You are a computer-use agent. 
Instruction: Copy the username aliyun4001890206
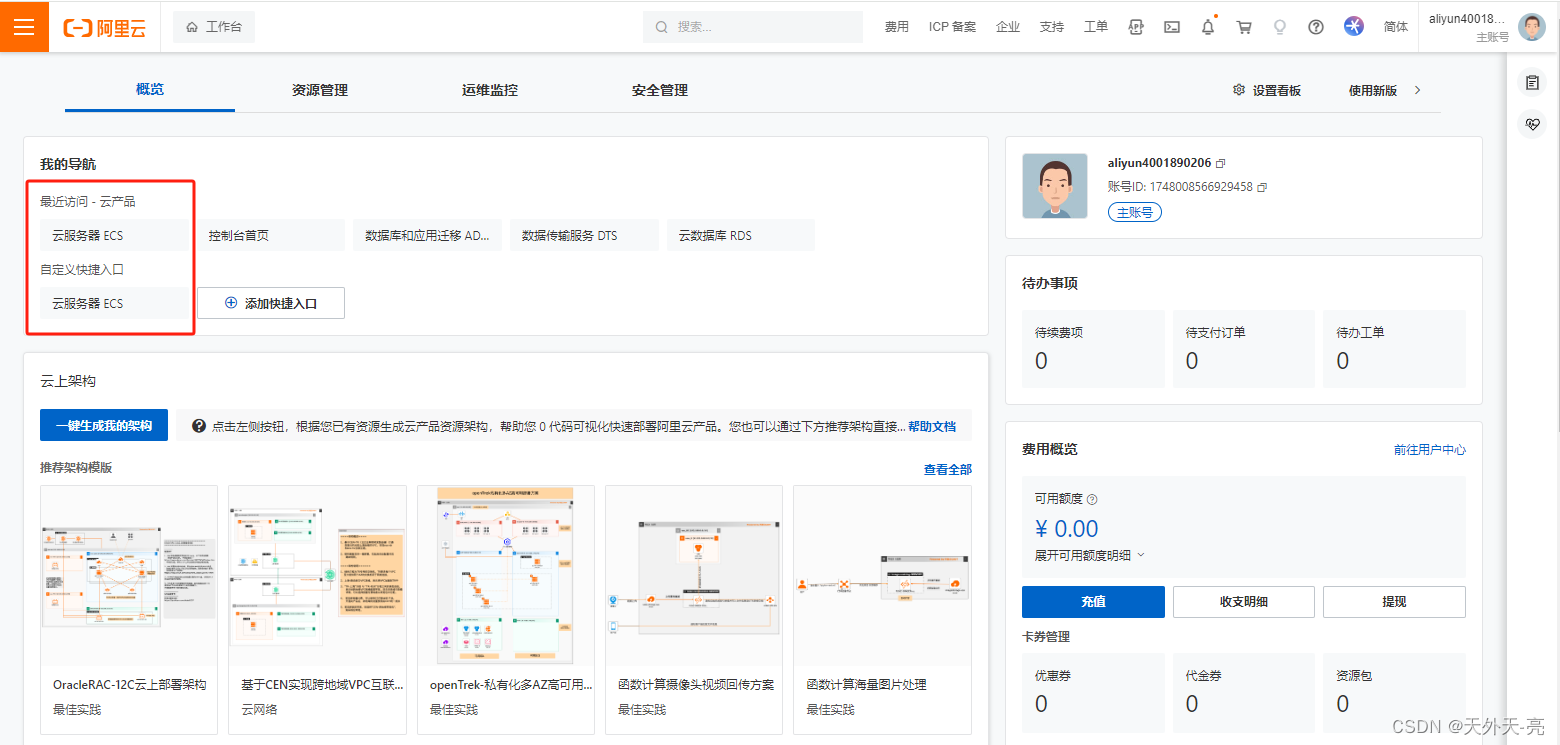click(x=1221, y=163)
